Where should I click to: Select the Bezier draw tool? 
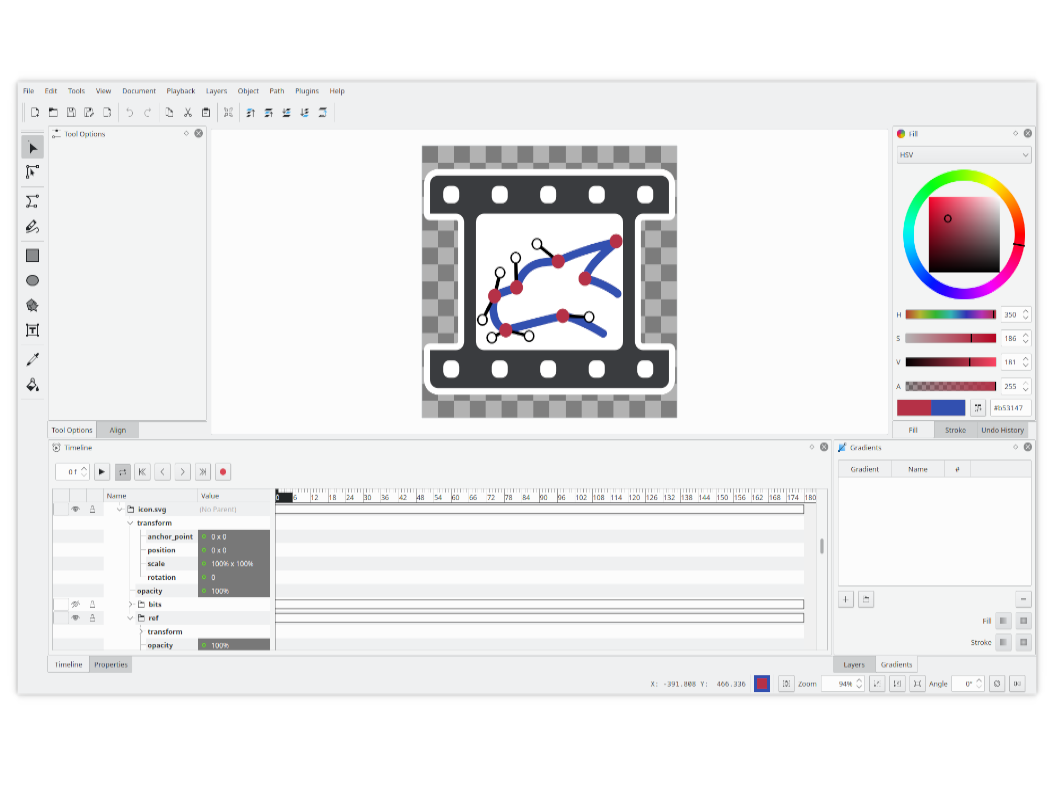32,201
